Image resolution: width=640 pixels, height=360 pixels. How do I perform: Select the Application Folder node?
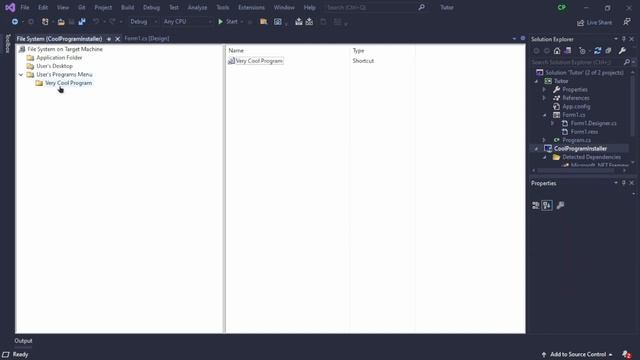tap(59, 58)
